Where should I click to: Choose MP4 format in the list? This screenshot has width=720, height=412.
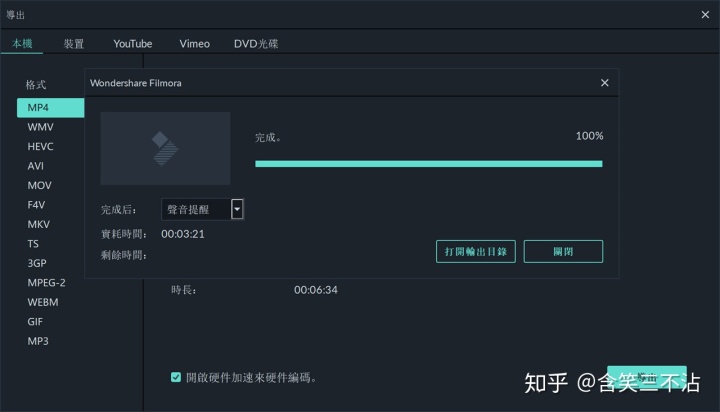pyautogui.click(x=51, y=107)
